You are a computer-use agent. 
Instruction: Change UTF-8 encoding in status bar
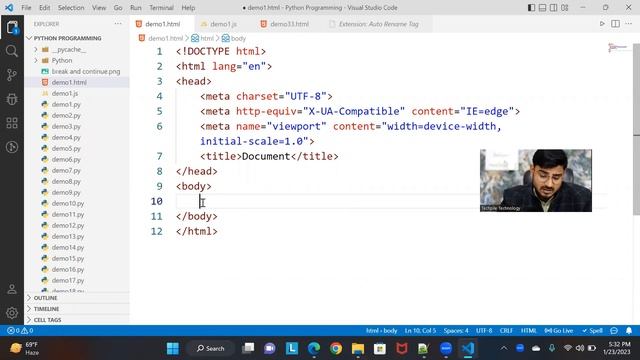(484, 331)
